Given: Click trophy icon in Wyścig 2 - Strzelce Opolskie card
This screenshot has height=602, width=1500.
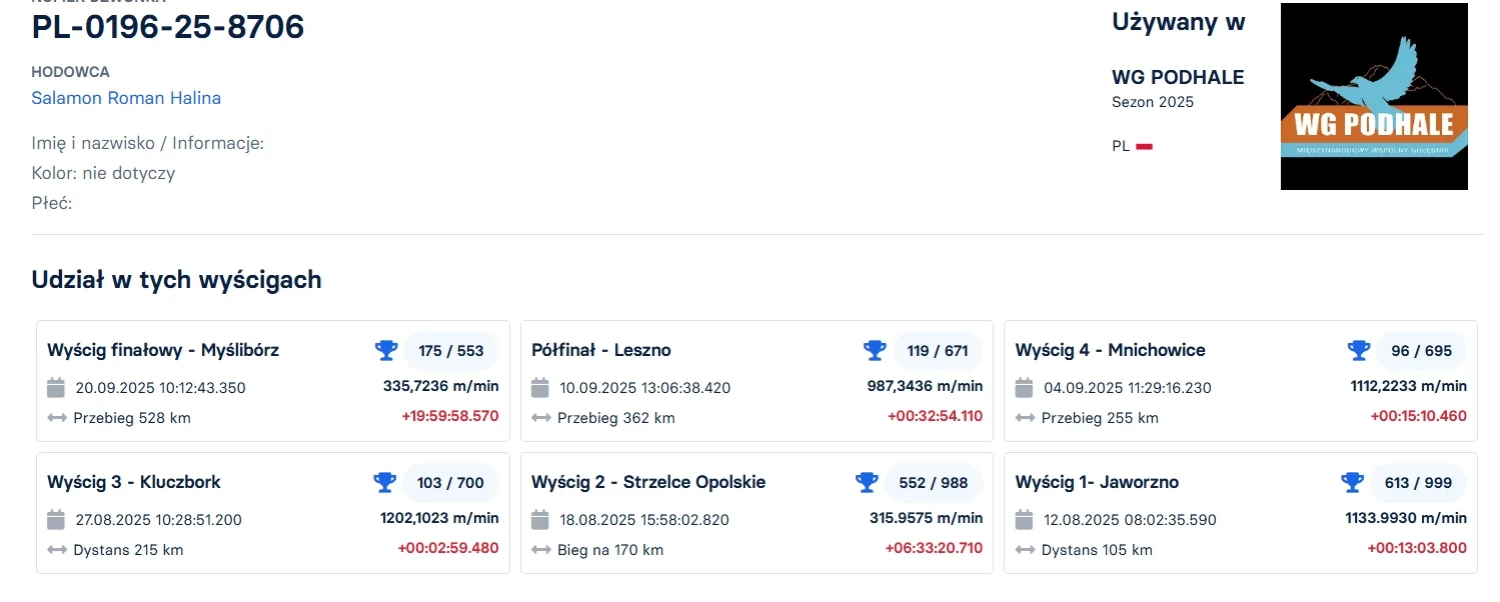Looking at the screenshot, I should 866,482.
